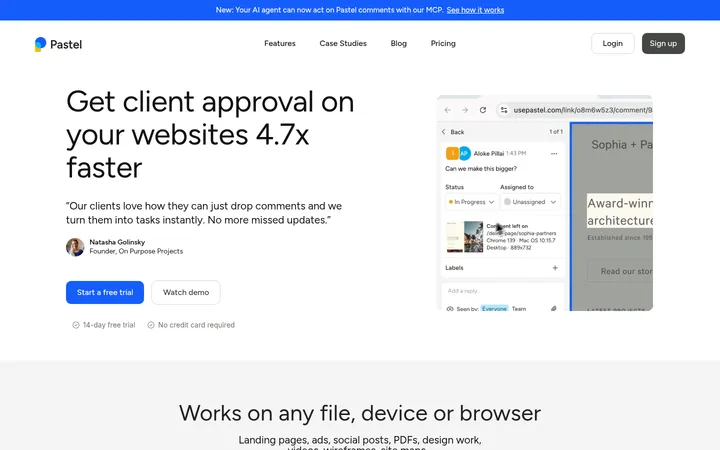The height and width of the screenshot is (450, 720).
Task: Click Back in the demo comment panel
Action: tap(453, 132)
